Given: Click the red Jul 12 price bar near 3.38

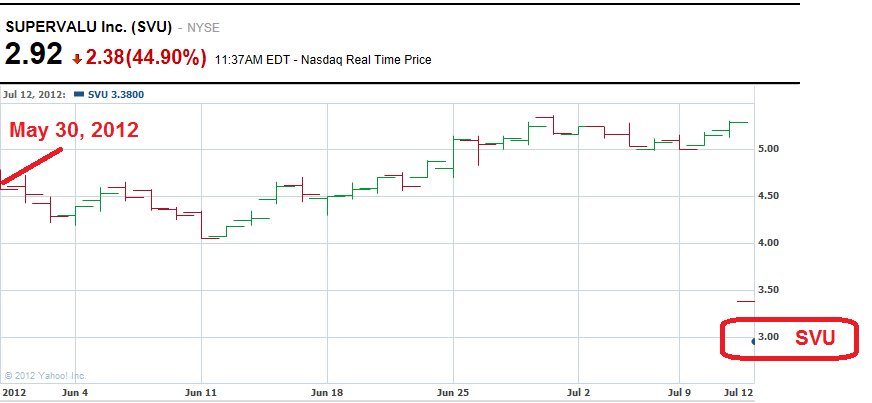Looking at the screenshot, I should point(746,301).
